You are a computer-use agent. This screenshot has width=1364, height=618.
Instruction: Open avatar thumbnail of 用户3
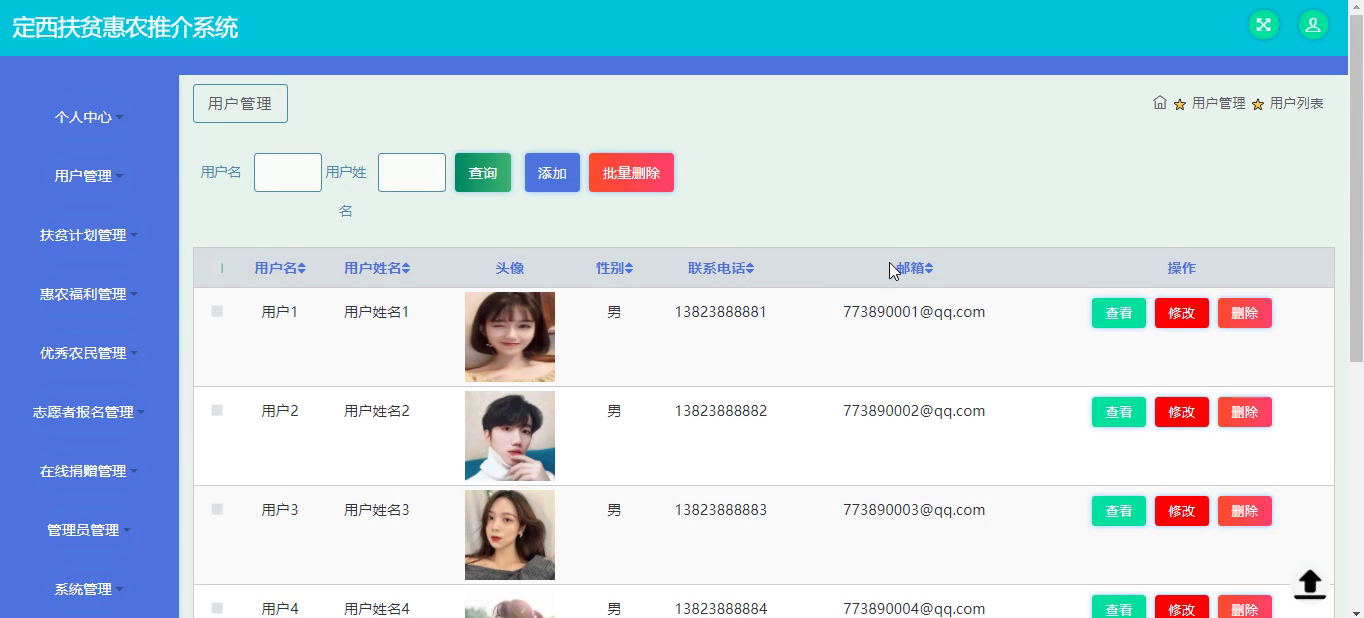(x=510, y=535)
